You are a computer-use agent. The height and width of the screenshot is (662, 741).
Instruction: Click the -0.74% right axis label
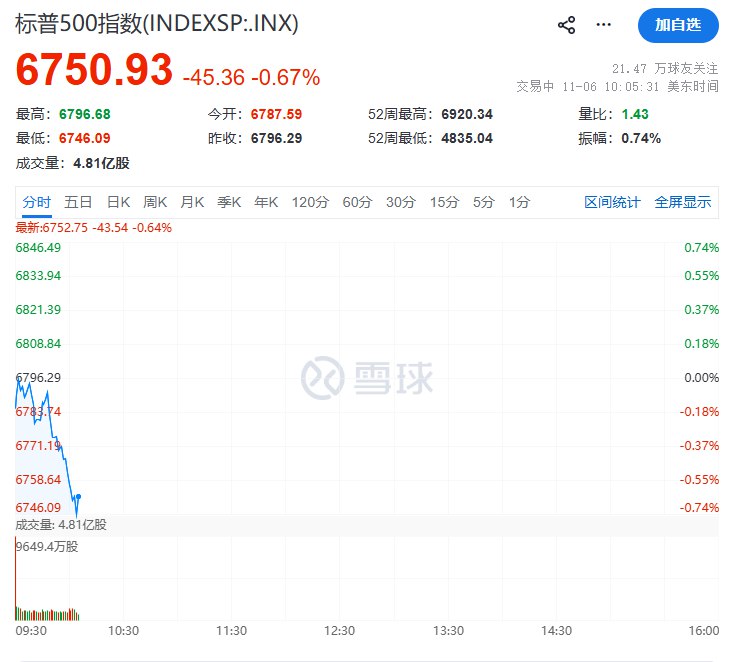click(x=699, y=508)
